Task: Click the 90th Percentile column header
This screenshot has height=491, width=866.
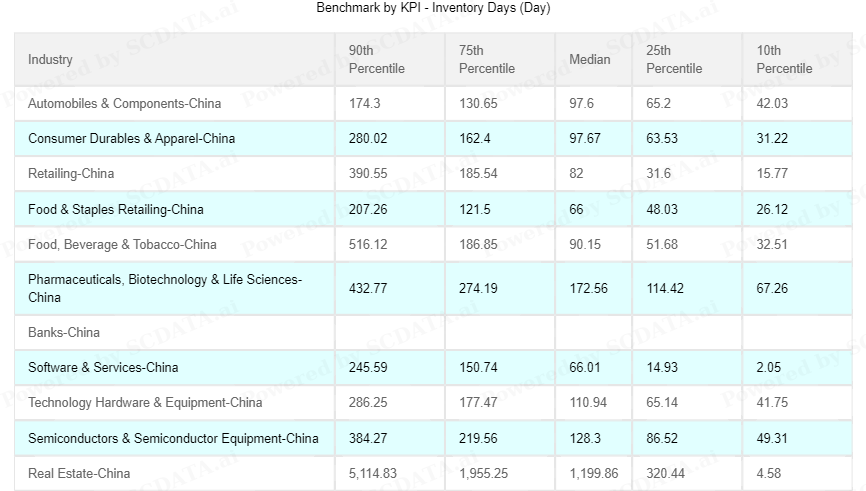Action: (x=377, y=60)
